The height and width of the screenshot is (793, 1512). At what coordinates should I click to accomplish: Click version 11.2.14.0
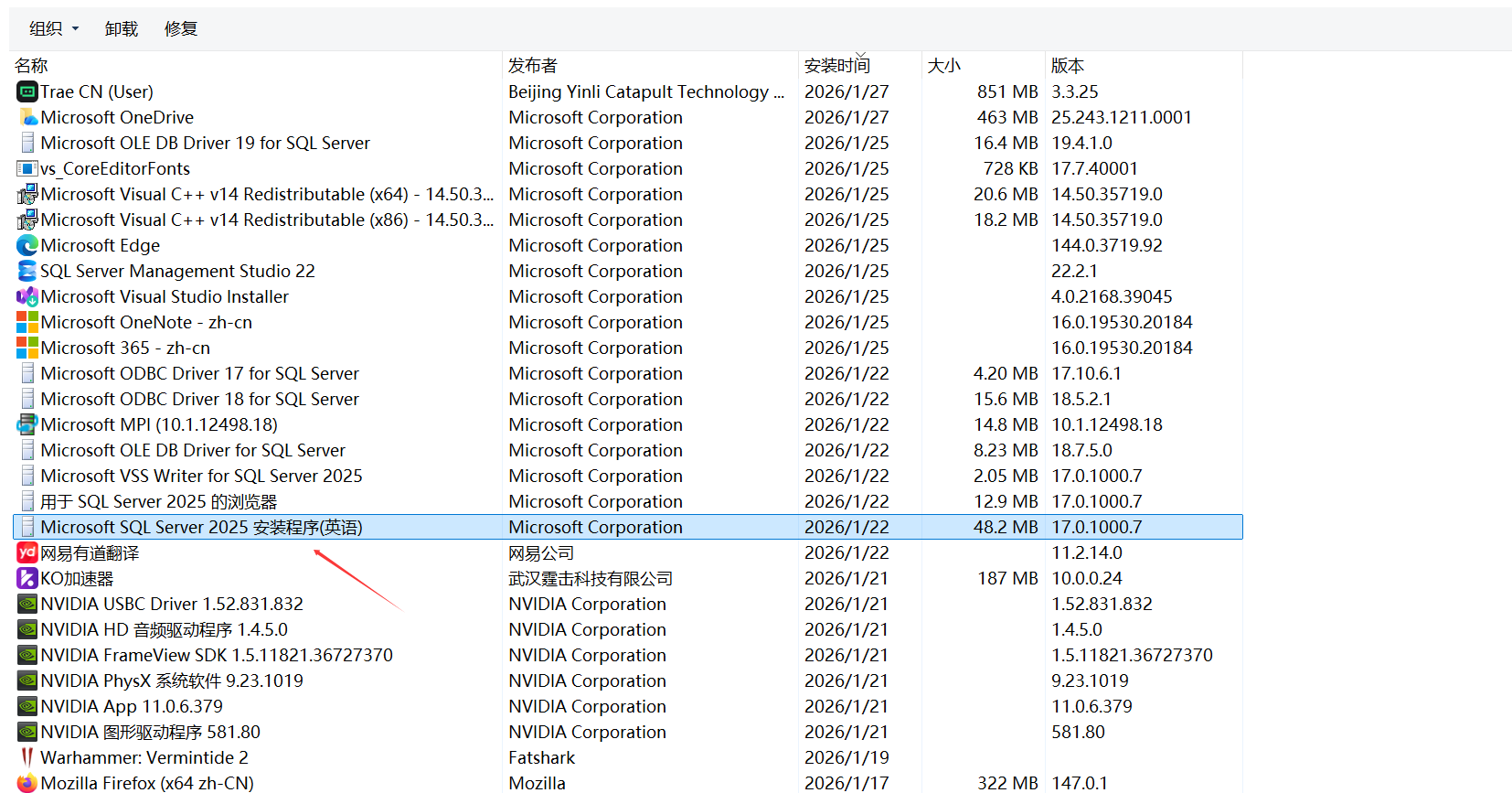(1087, 552)
